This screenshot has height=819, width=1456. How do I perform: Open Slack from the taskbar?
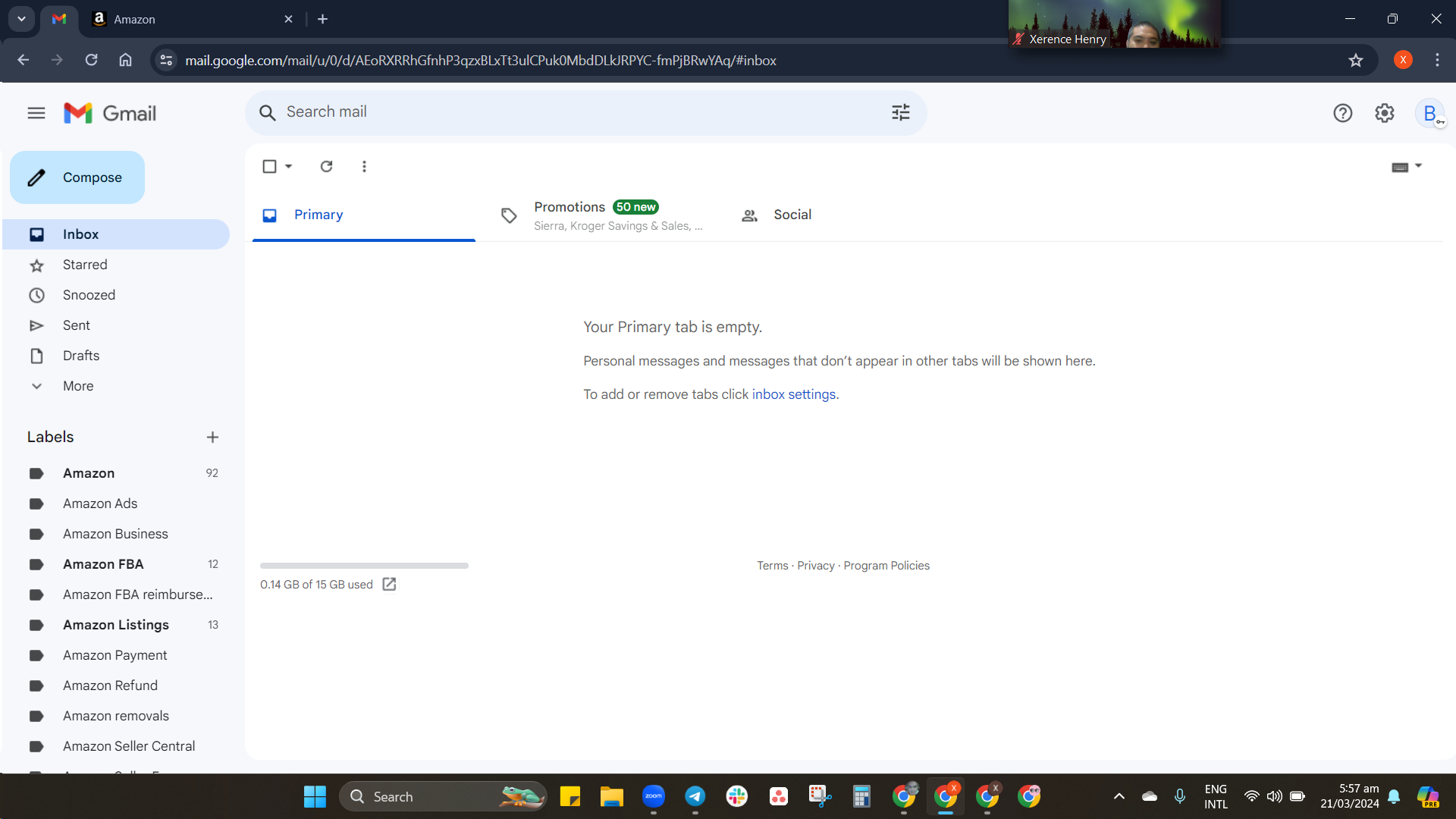(x=737, y=796)
